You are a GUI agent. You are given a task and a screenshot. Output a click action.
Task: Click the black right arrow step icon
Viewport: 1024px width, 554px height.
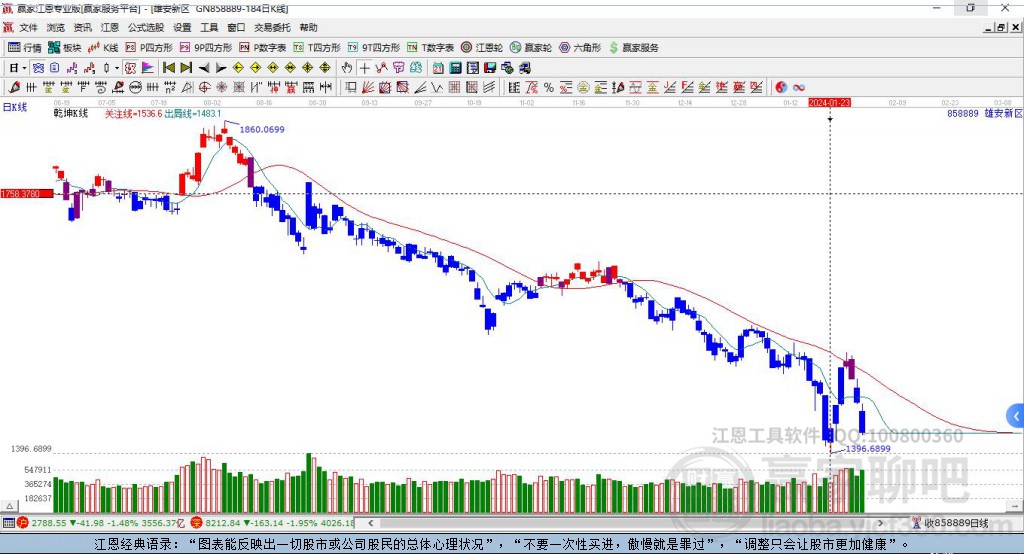(221, 68)
